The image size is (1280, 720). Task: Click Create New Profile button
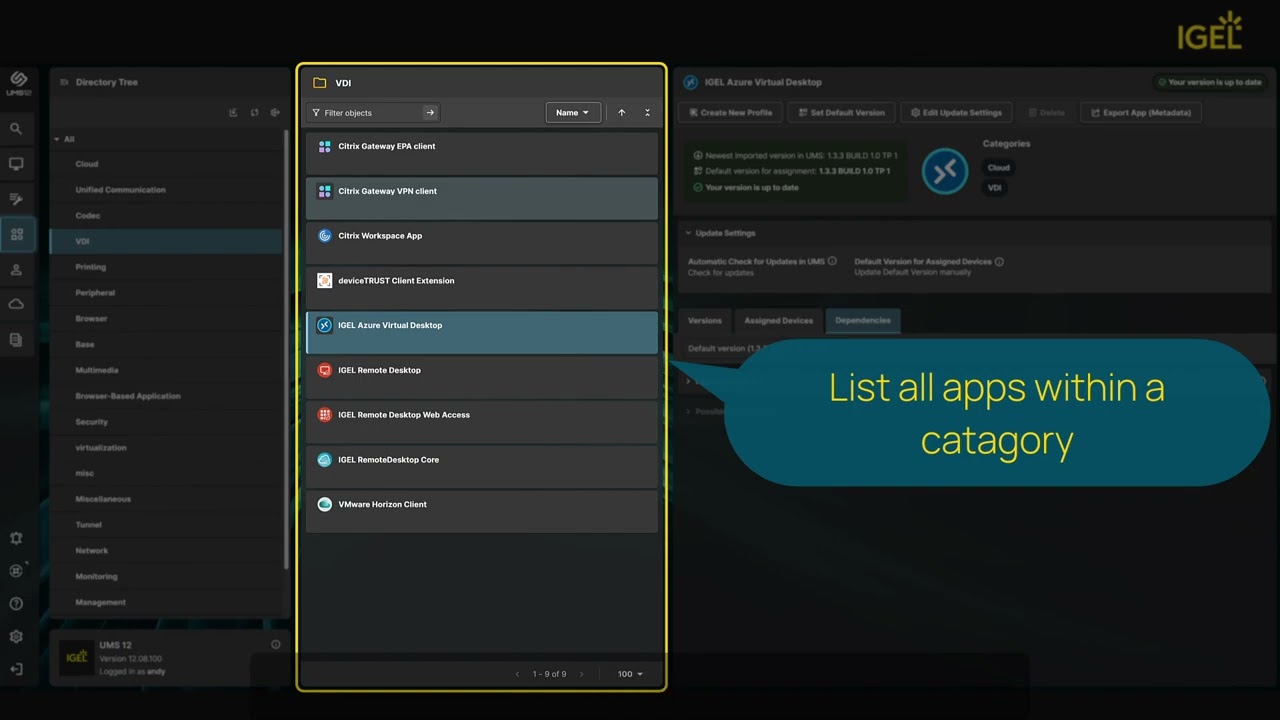tap(730, 113)
